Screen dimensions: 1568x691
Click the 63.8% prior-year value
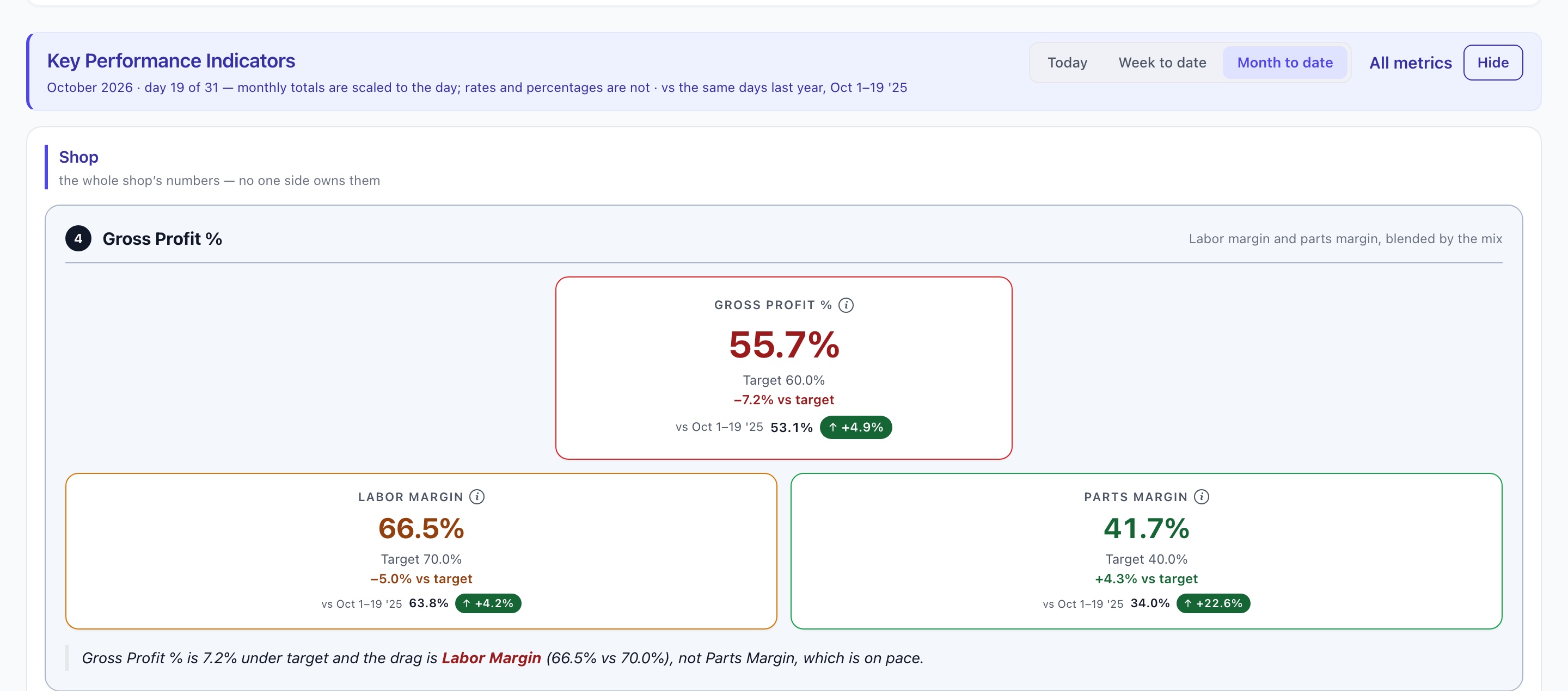[428, 603]
